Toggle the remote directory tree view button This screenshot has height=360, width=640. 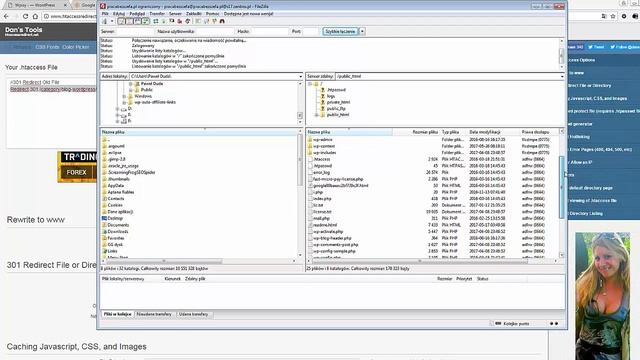coord(138,21)
